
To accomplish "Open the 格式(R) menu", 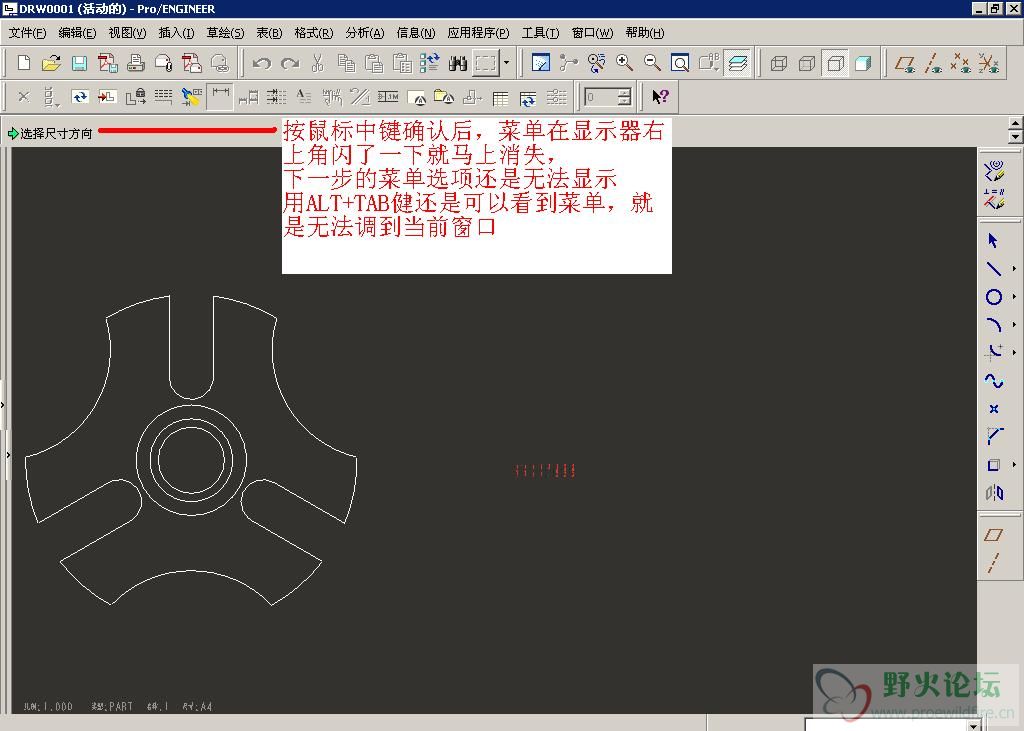I will tap(313, 33).
